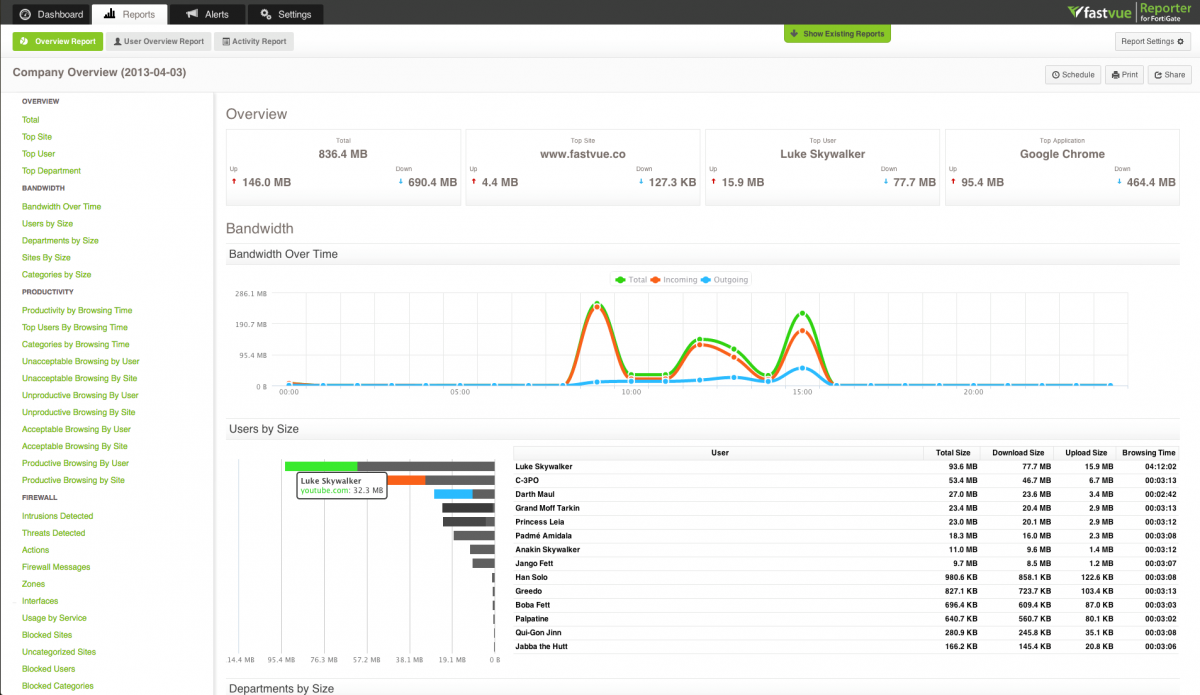Switch to the User Overview Report tab

coord(159,42)
